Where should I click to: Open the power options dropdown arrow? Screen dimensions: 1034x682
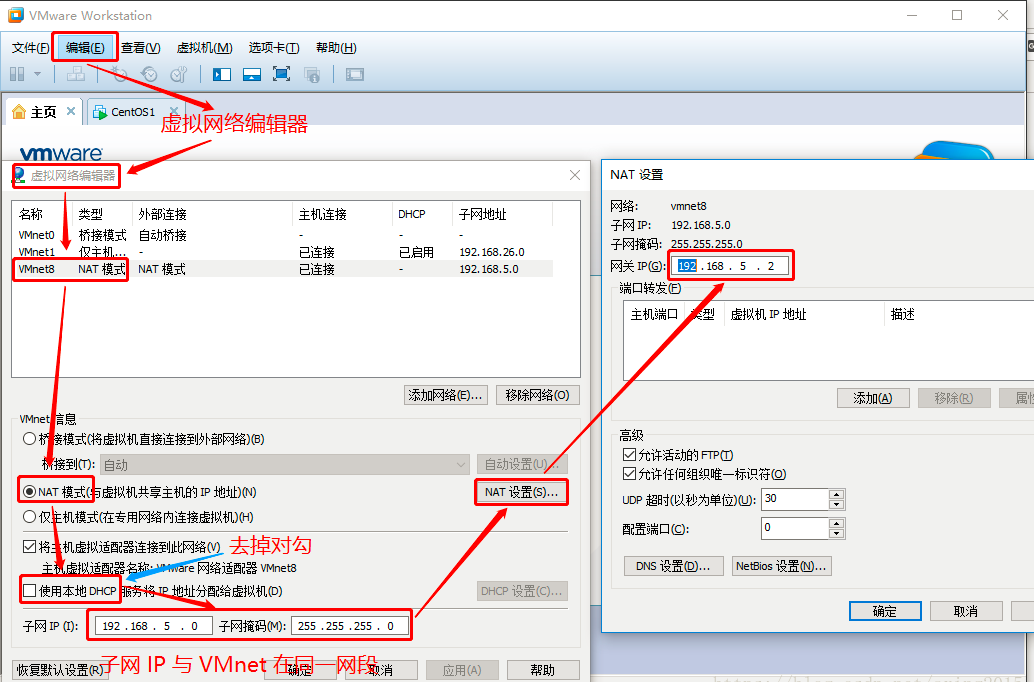38,74
